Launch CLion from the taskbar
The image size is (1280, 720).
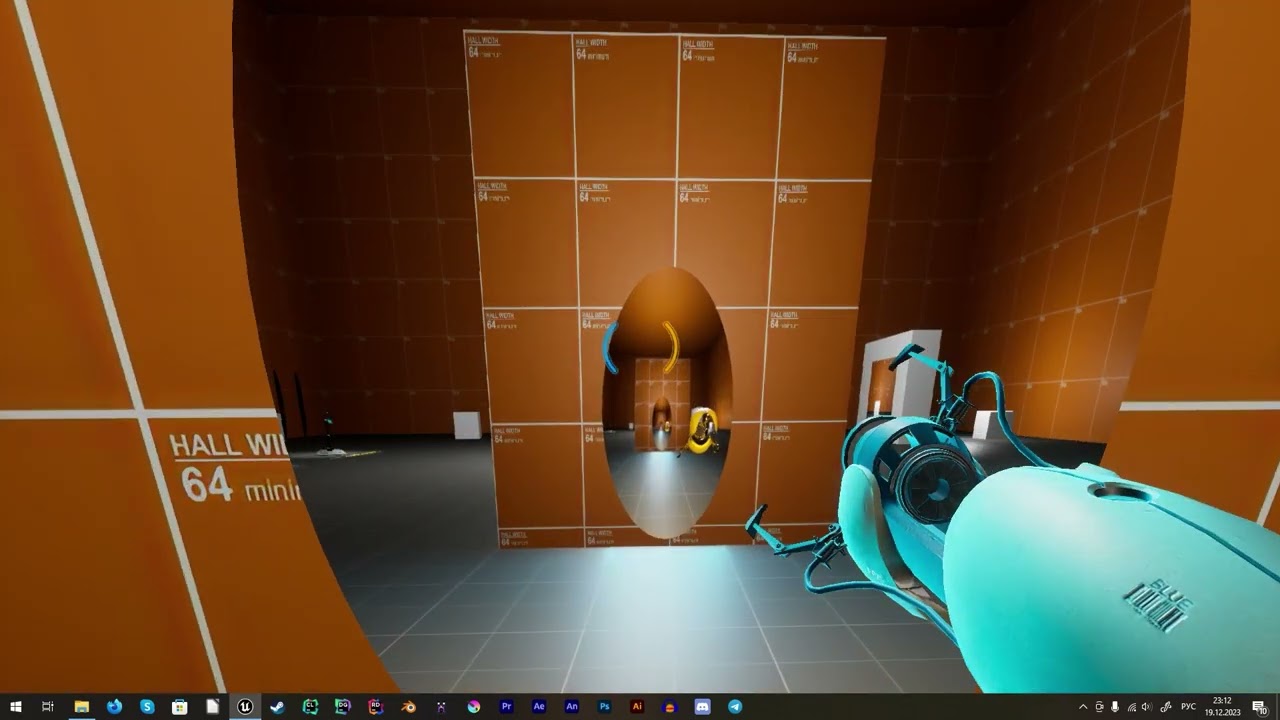click(x=310, y=706)
